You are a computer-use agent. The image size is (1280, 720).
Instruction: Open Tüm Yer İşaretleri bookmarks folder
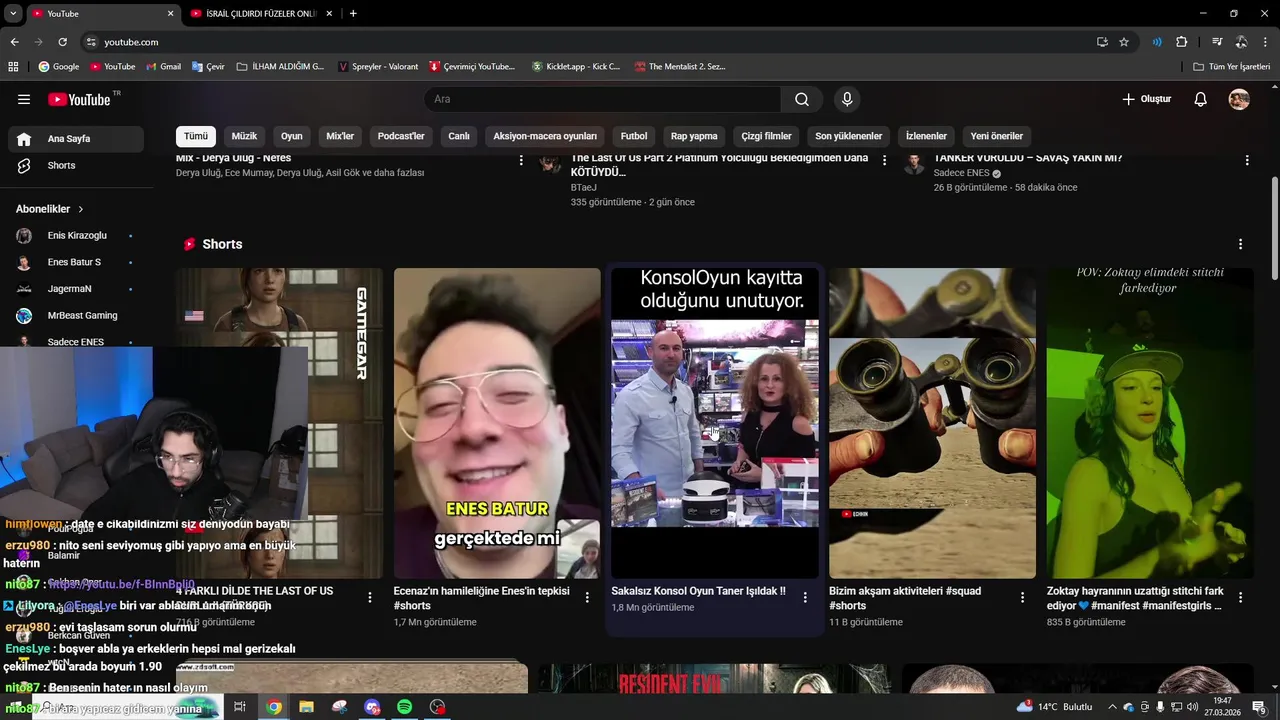pos(1232,66)
